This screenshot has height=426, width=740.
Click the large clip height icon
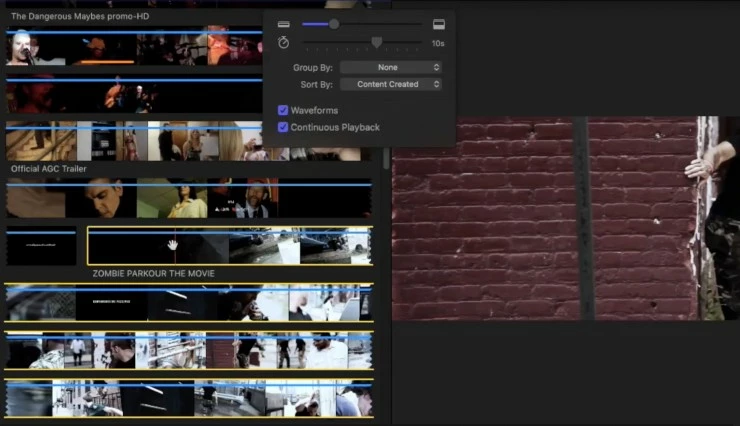coord(438,24)
